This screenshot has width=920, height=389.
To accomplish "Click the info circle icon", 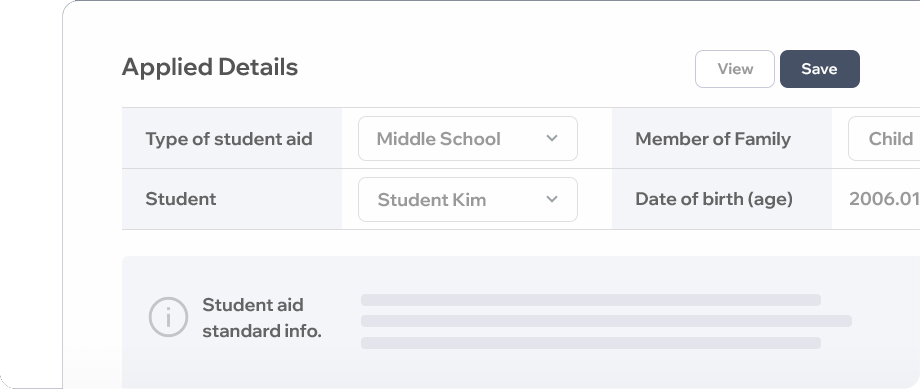I will coord(168,317).
